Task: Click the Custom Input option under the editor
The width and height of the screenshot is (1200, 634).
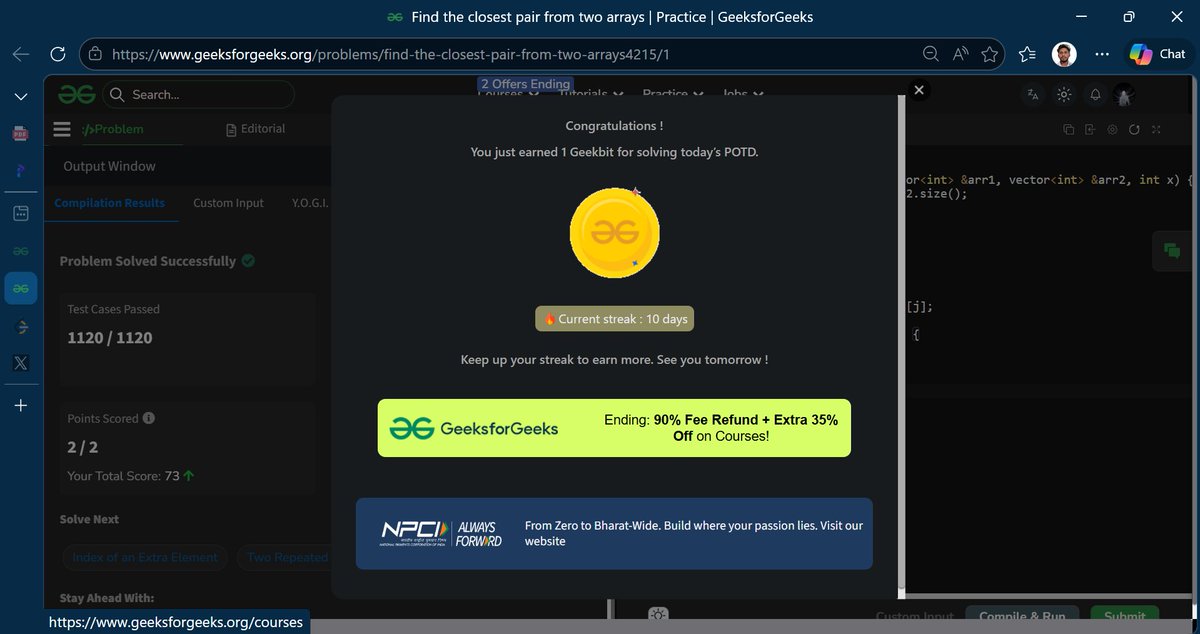Action: tap(914, 617)
